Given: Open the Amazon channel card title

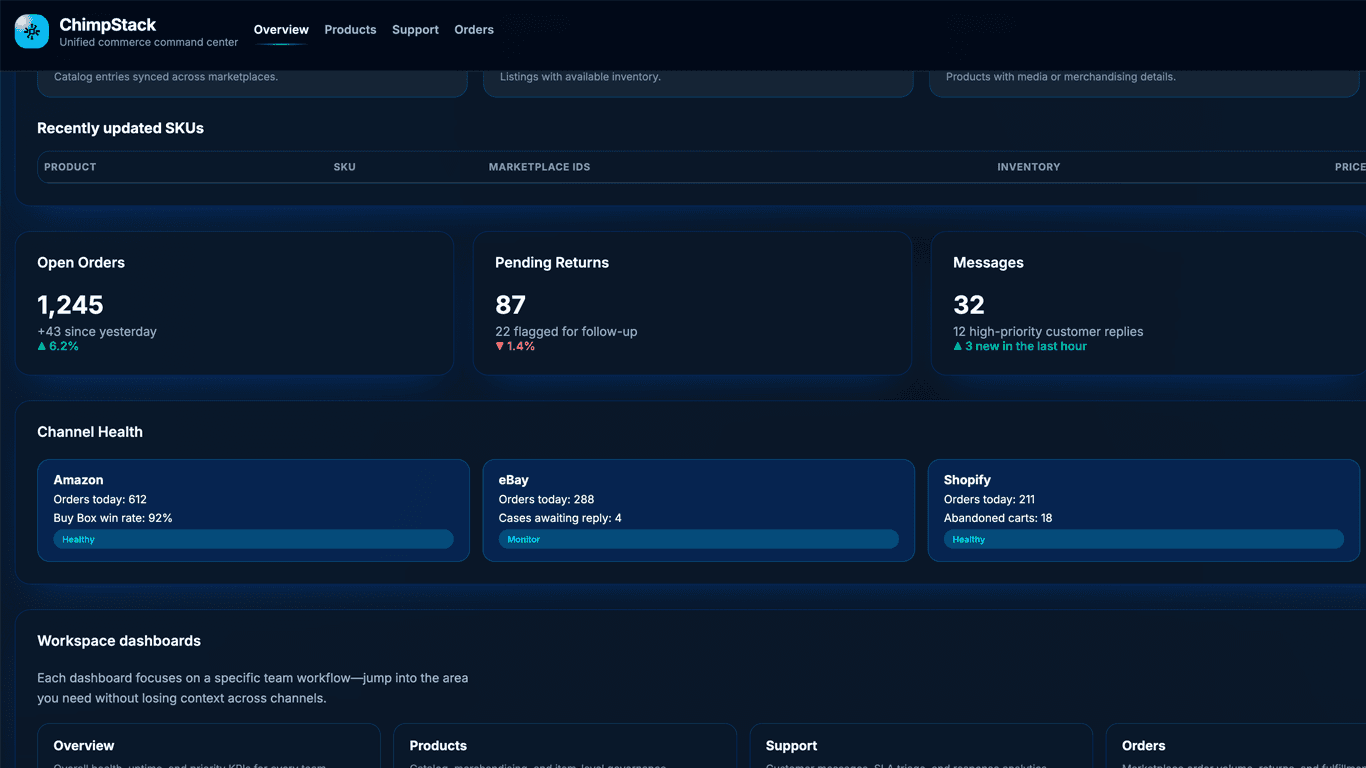Looking at the screenshot, I should coord(78,480).
